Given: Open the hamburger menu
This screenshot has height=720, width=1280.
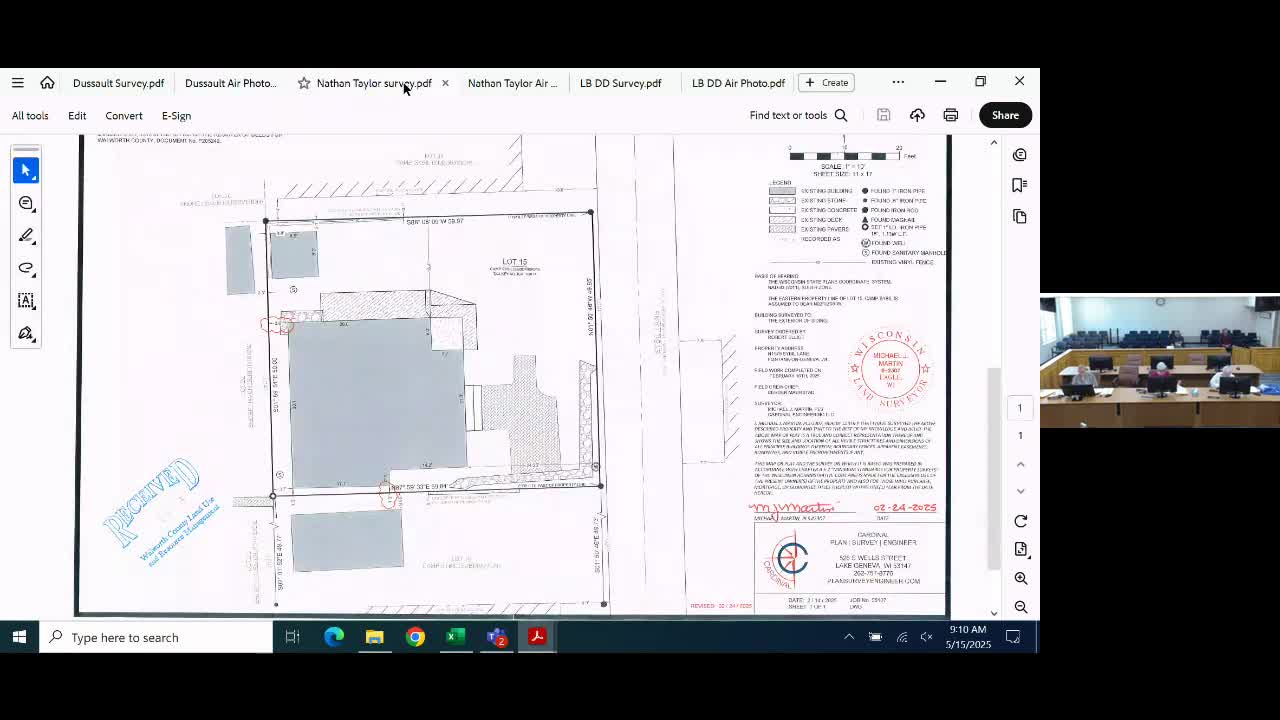Looking at the screenshot, I should pos(18,83).
